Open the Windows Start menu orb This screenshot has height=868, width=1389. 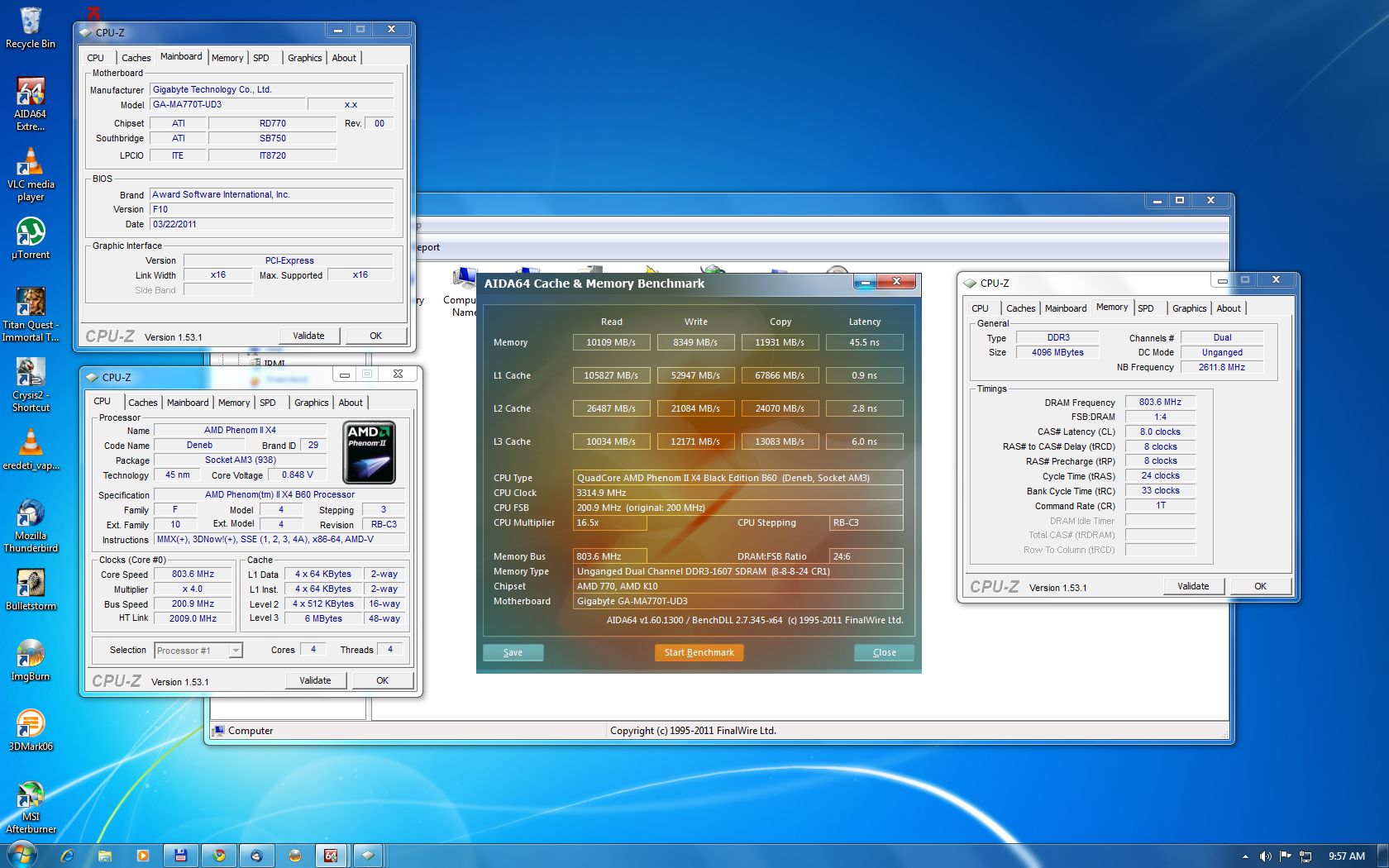pos(21,856)
